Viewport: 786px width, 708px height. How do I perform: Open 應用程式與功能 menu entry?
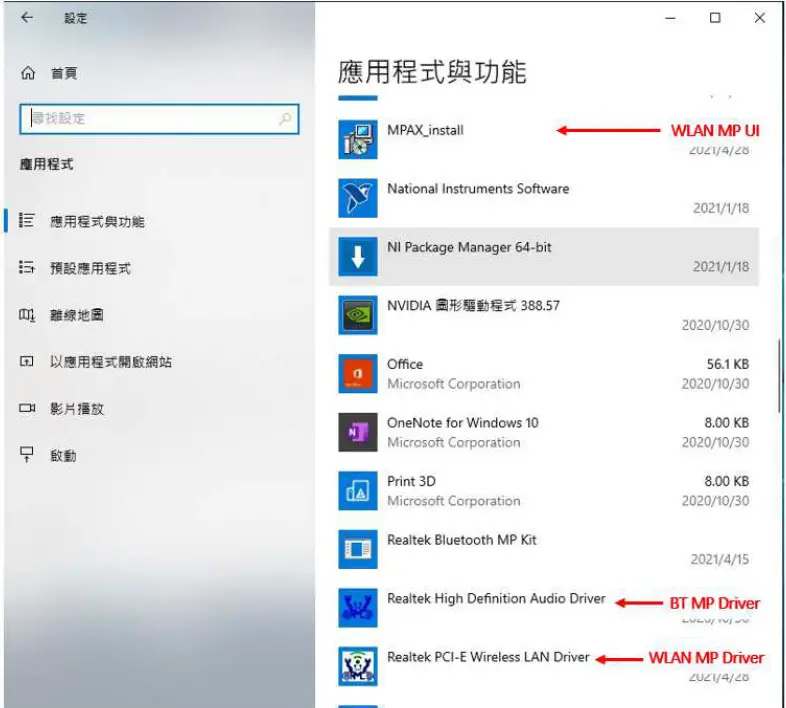(x=97, y=222)
